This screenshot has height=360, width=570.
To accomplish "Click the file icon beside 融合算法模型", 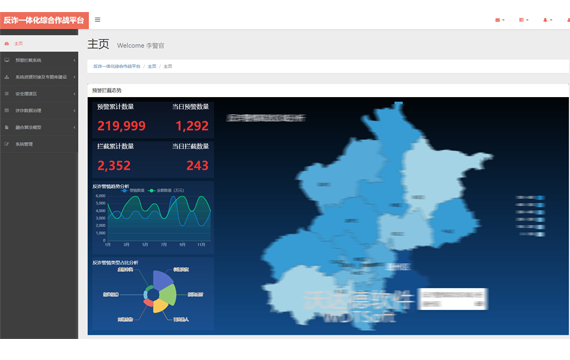I will click(x=7, y=127).
